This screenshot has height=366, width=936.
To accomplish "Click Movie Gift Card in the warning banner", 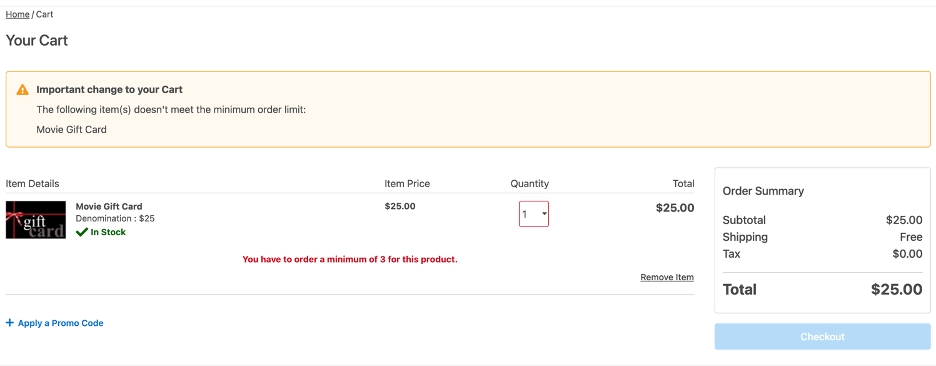I will tap(72, 129).
